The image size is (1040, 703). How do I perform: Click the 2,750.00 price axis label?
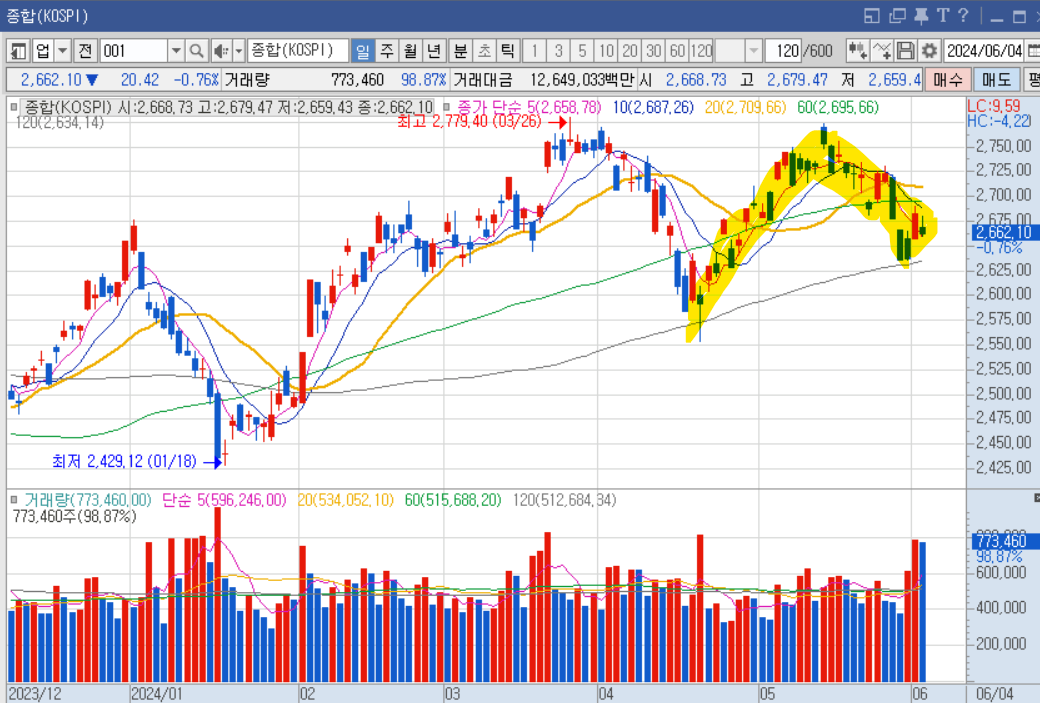1004,146
